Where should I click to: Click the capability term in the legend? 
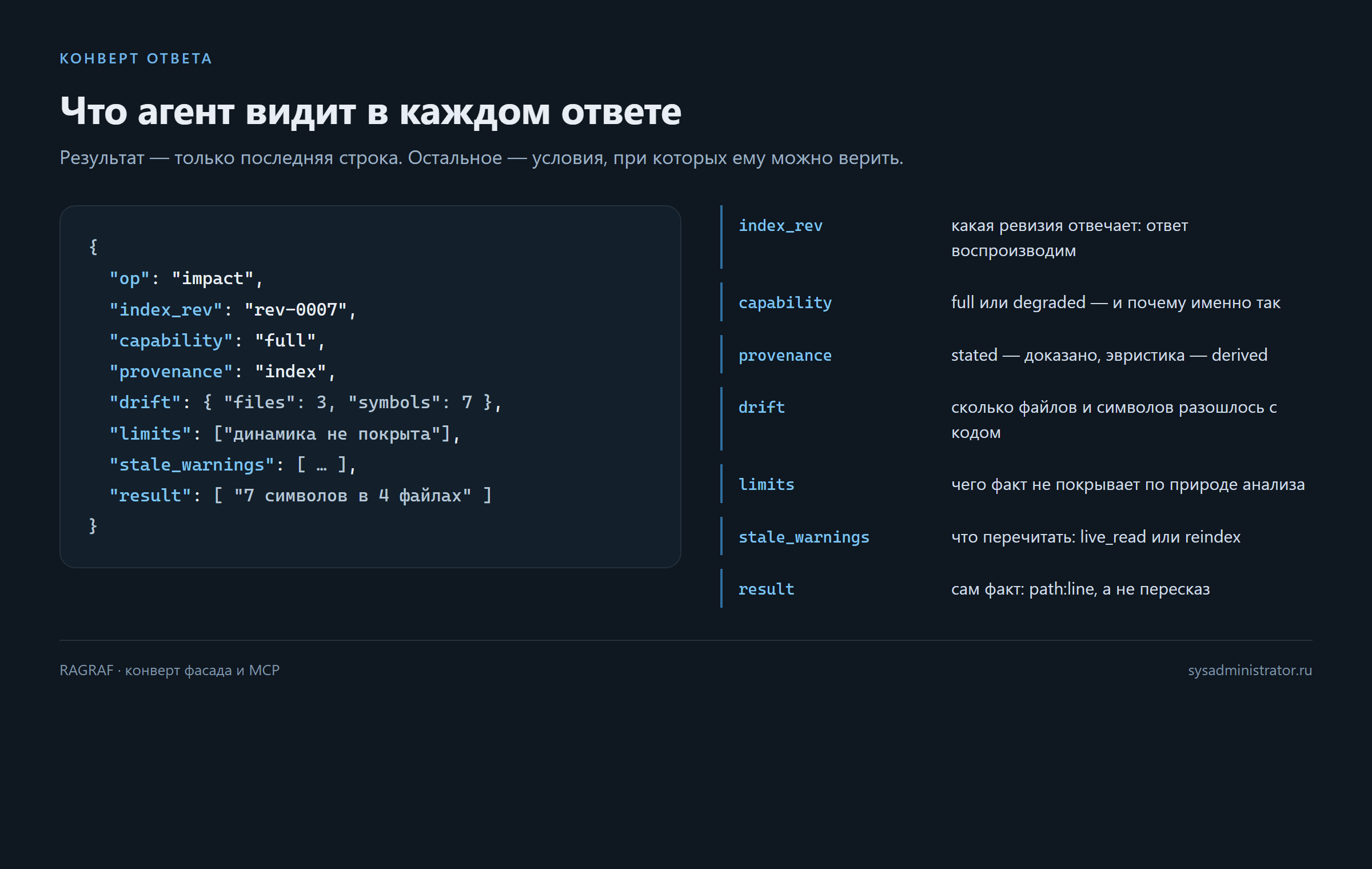pos(785,303)
